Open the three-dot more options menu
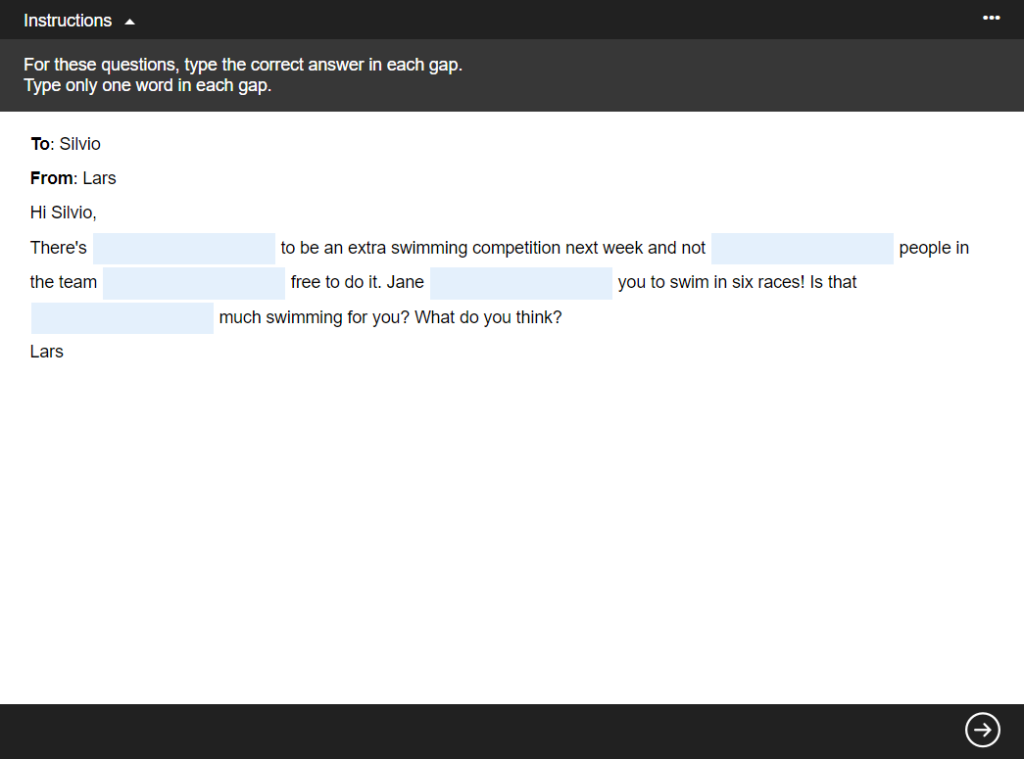The width and height of the screenshot is (1024, 759). pos(991,18)
